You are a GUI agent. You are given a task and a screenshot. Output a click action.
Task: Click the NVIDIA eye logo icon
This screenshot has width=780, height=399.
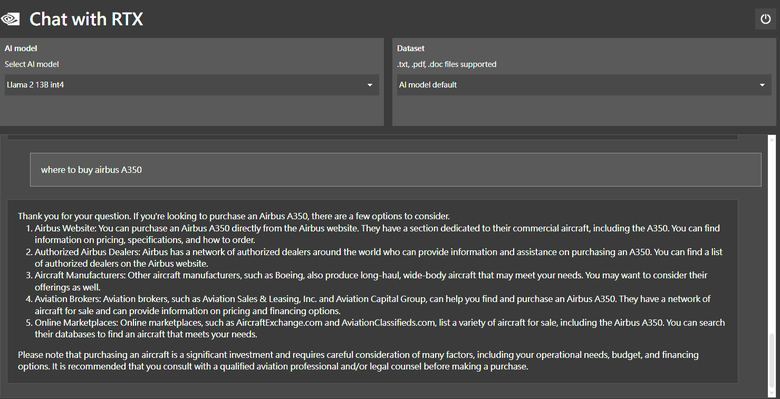[10, 19]
